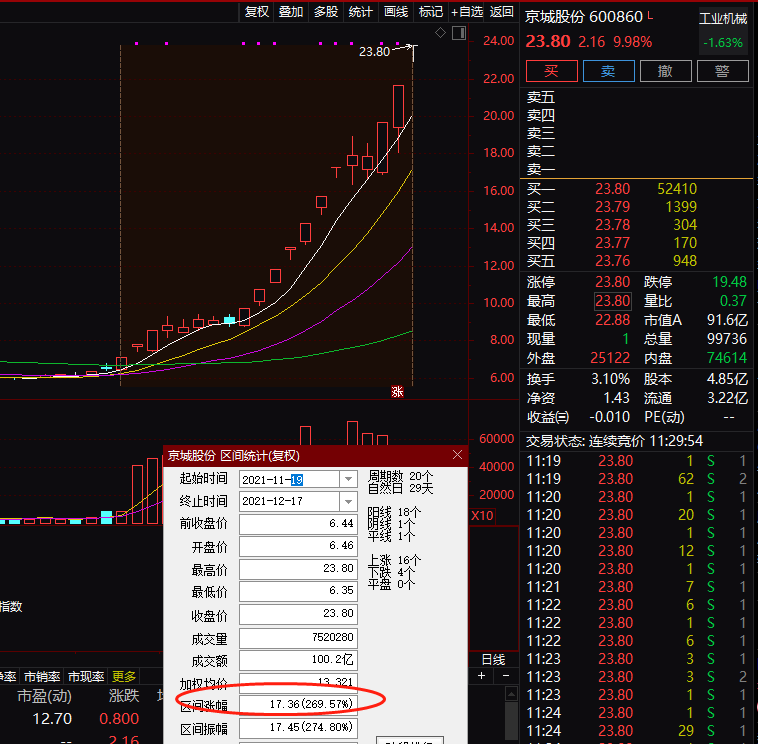This screenshot has height=744, width=758.
Task: Click the 最高价 field 23.80
Action: 298,569
